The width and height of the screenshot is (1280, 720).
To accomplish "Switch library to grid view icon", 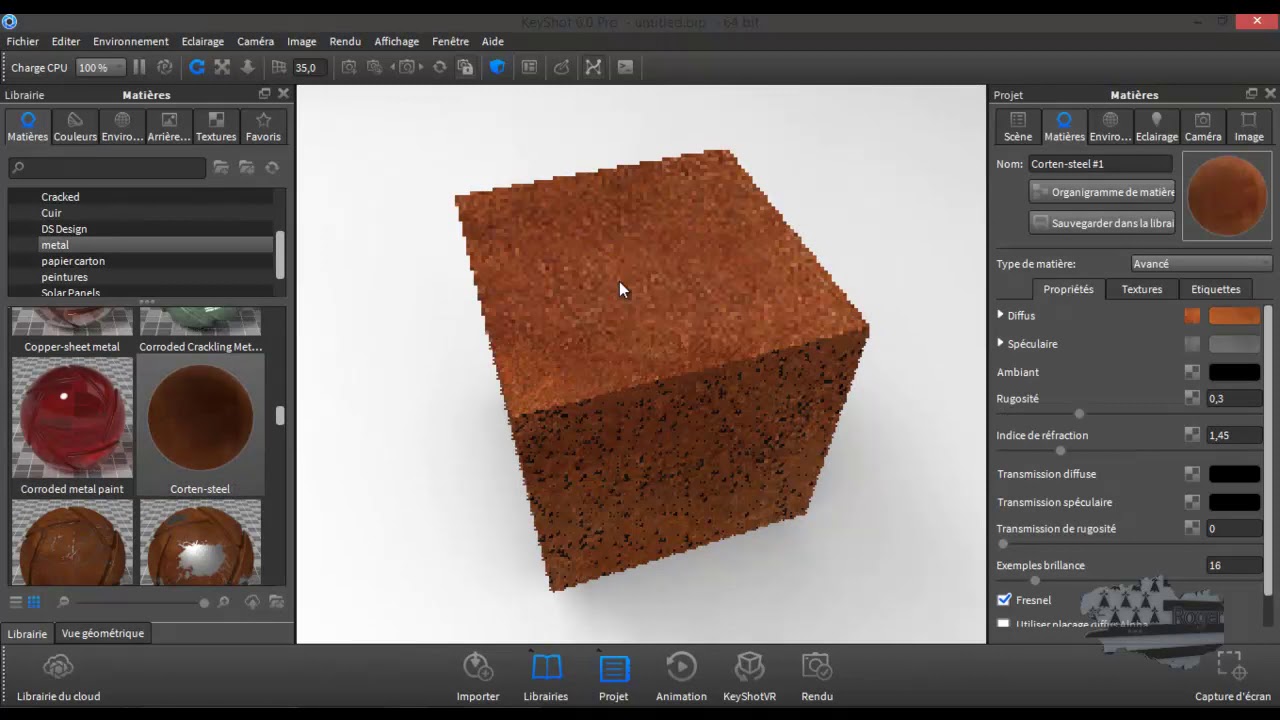I will tap(34, 602).
